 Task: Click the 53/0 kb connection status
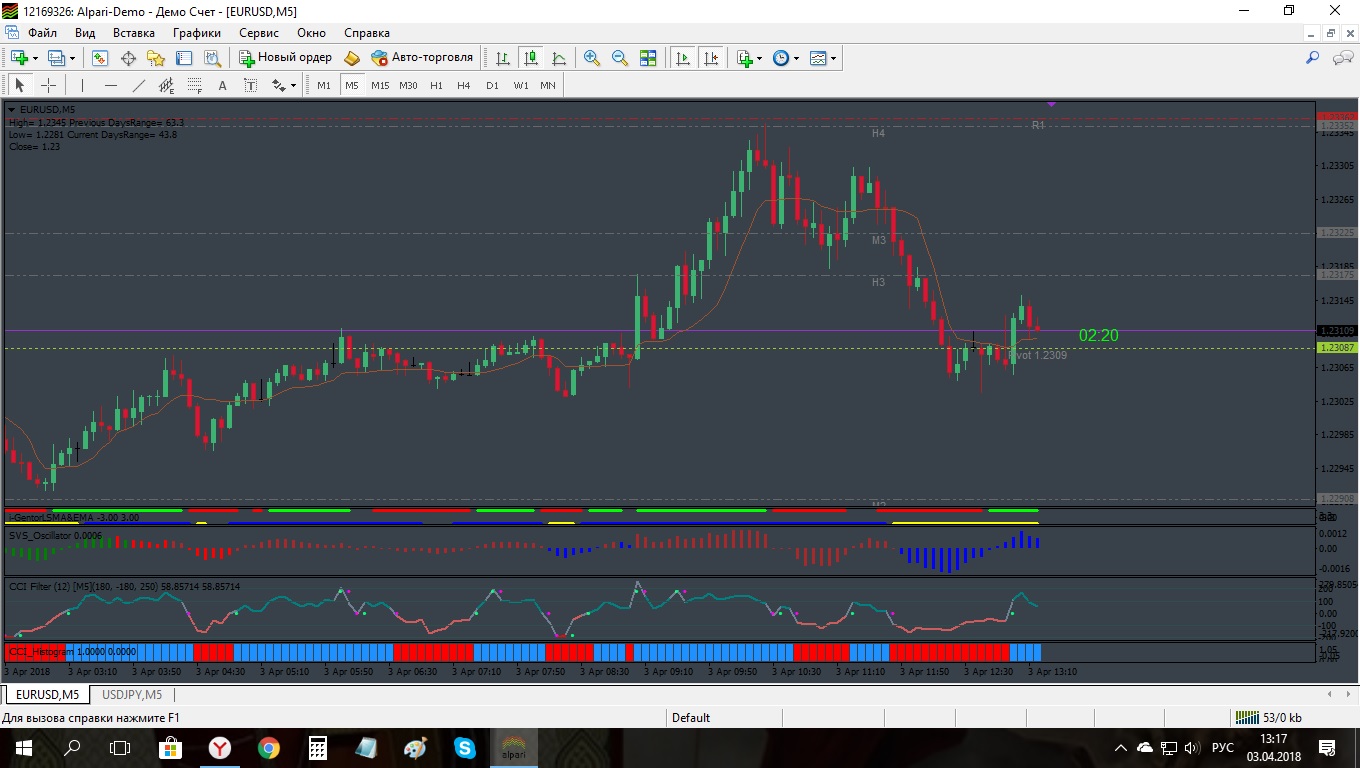tap(1270, 717)
